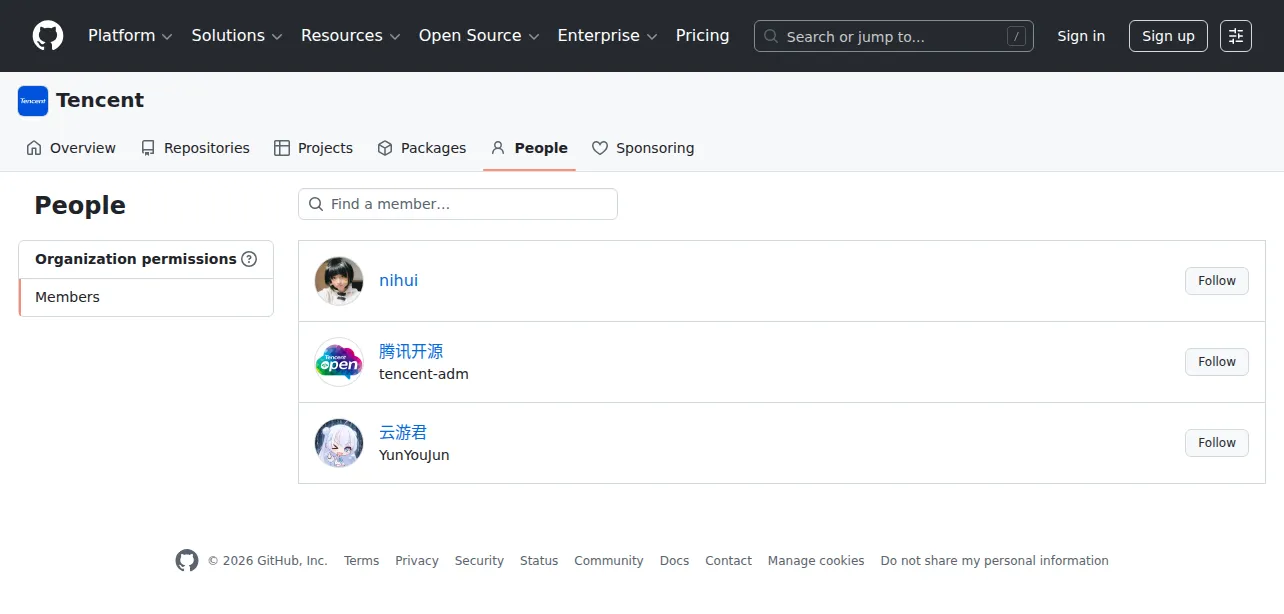
Task: Switch to the Overview tab
Action: (71, 148)
